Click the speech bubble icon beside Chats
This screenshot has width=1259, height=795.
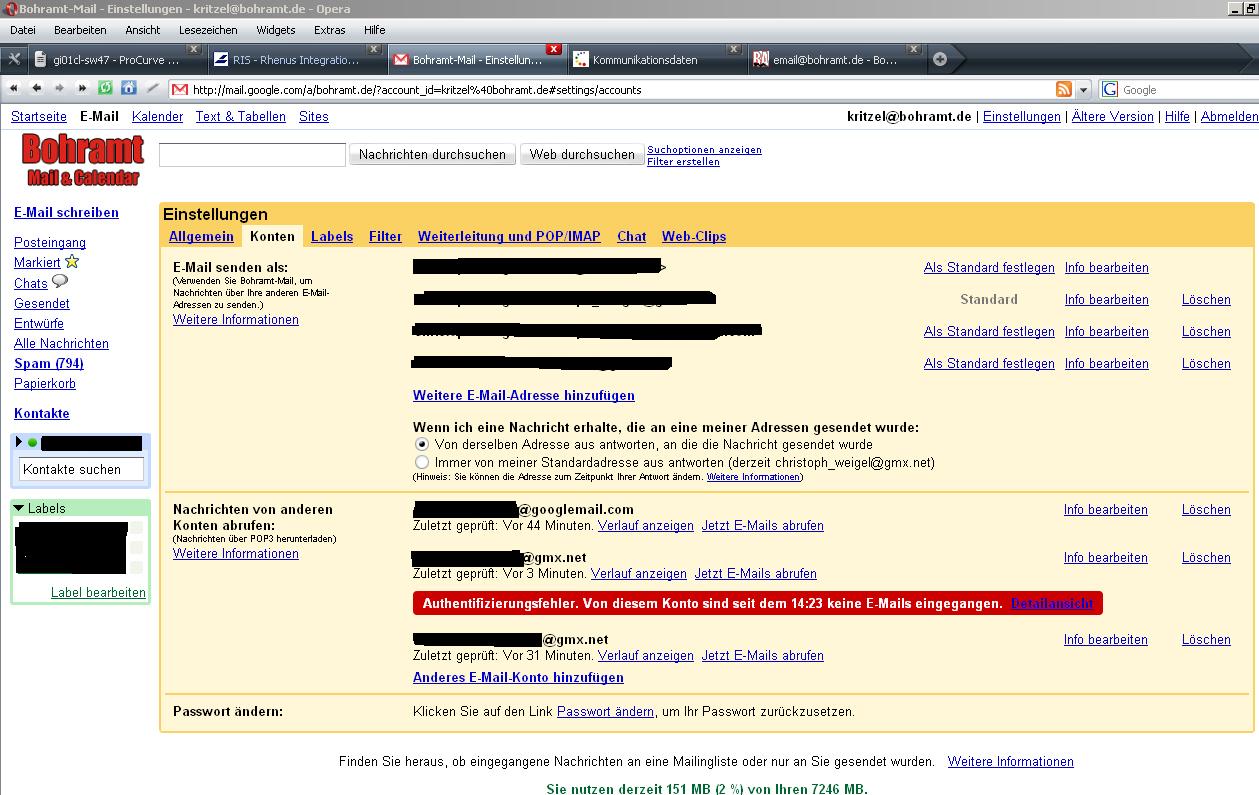point(60,282)
